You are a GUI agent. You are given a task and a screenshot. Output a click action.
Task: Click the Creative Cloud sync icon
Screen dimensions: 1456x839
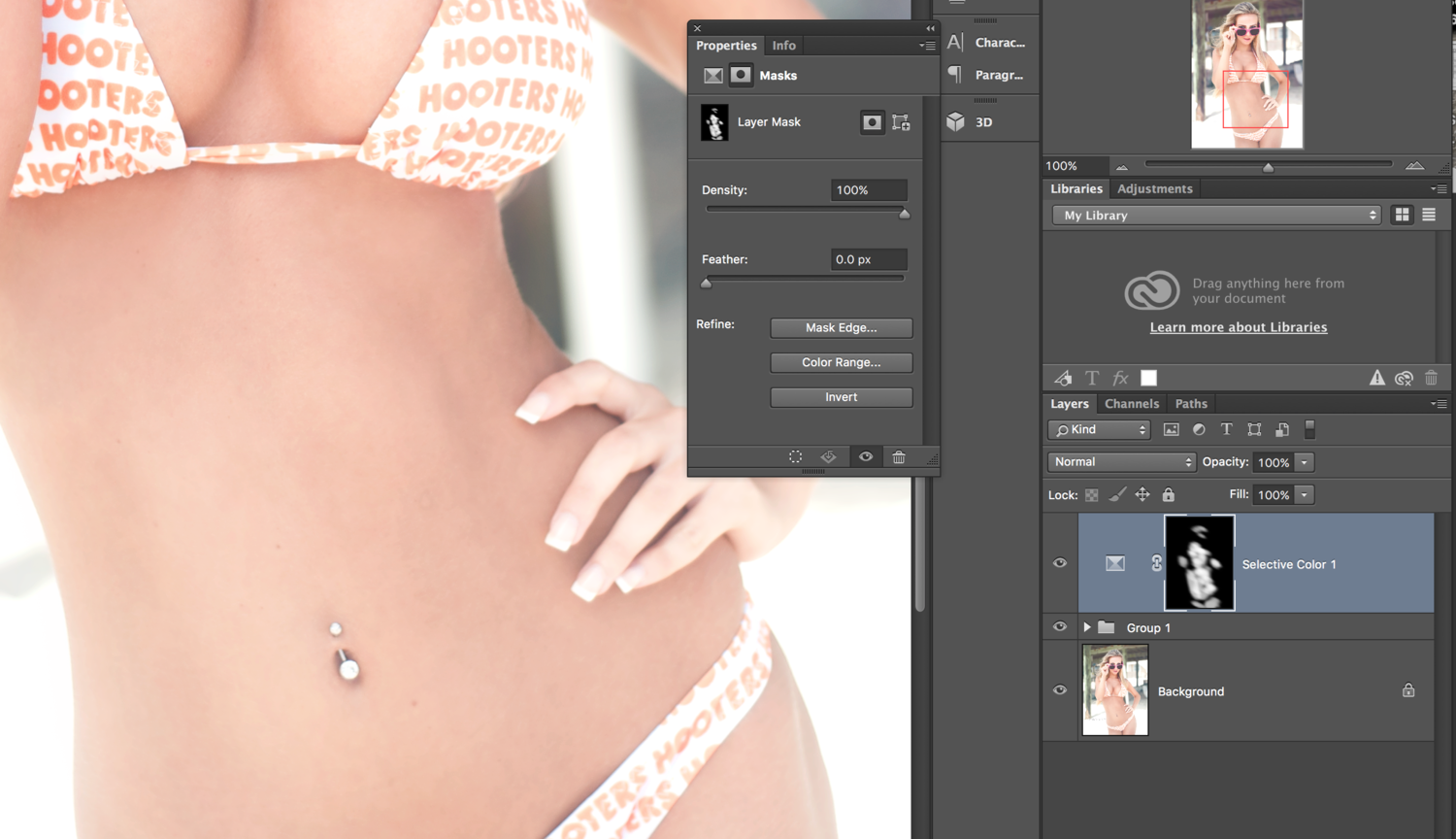tap(1404, 378)
